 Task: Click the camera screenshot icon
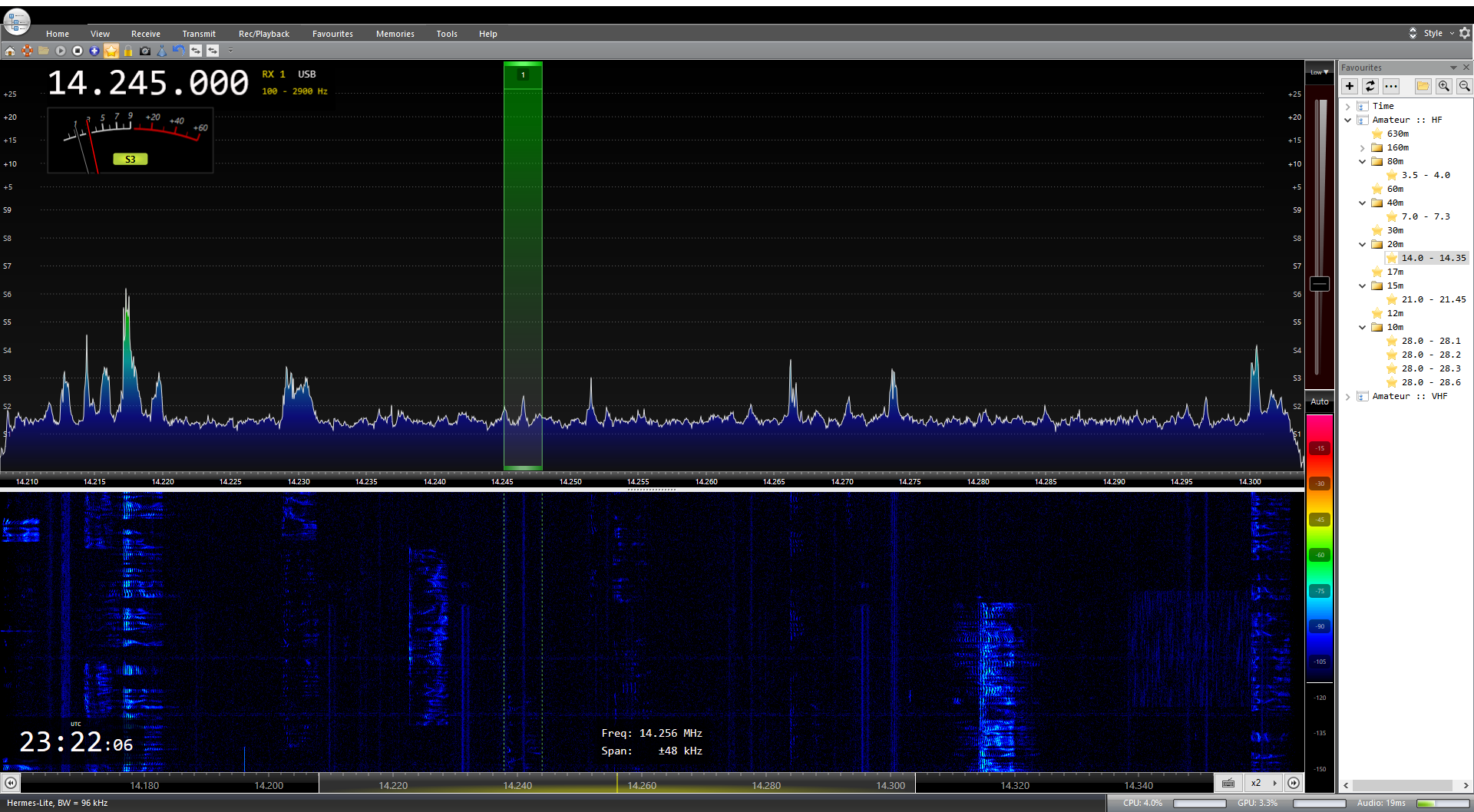pos(145,51)
